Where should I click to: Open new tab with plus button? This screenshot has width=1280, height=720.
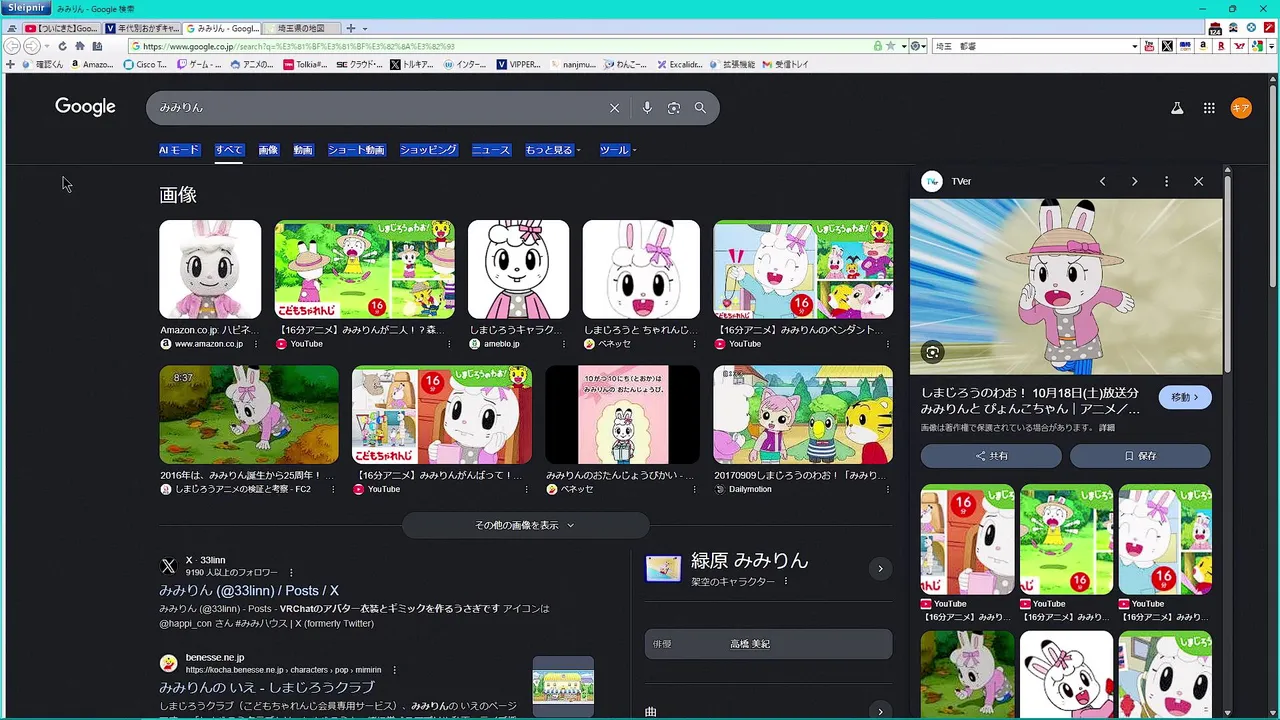pyautogui.click(x=350, y=28)
